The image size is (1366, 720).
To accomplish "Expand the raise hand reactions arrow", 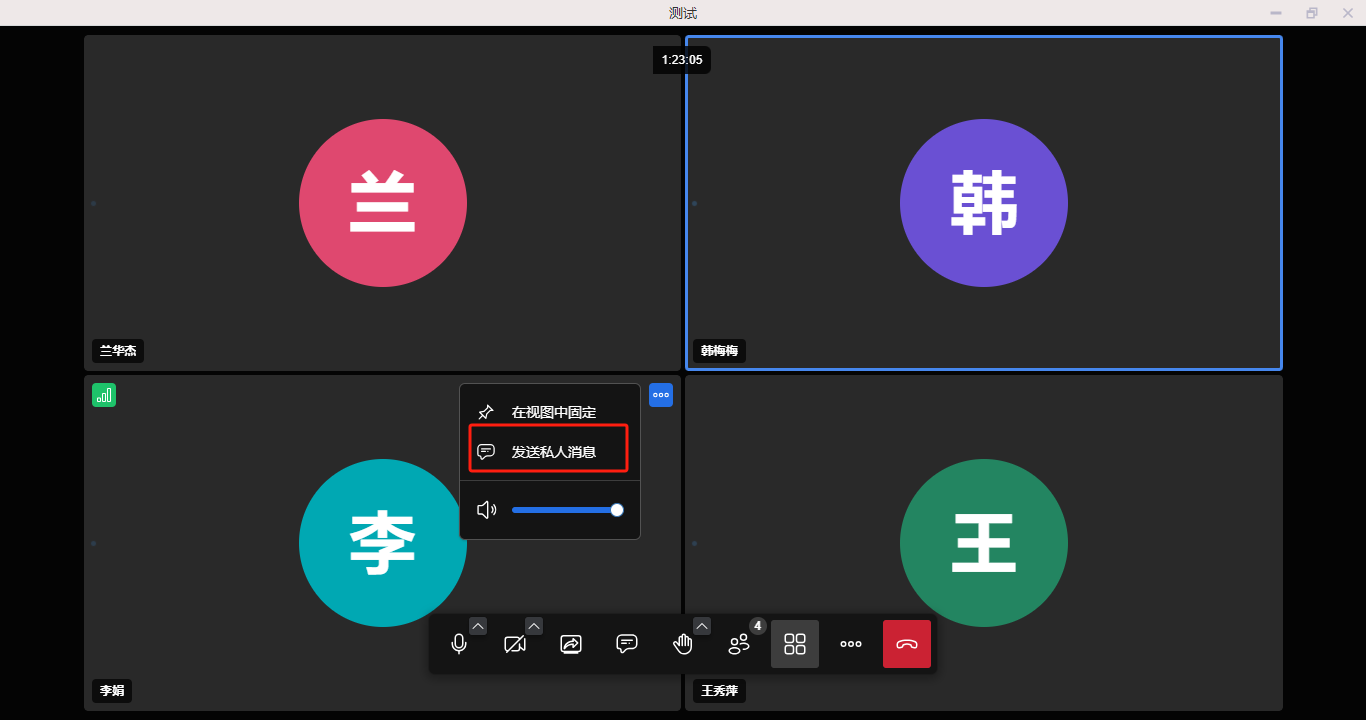I will tap(702, 626).
